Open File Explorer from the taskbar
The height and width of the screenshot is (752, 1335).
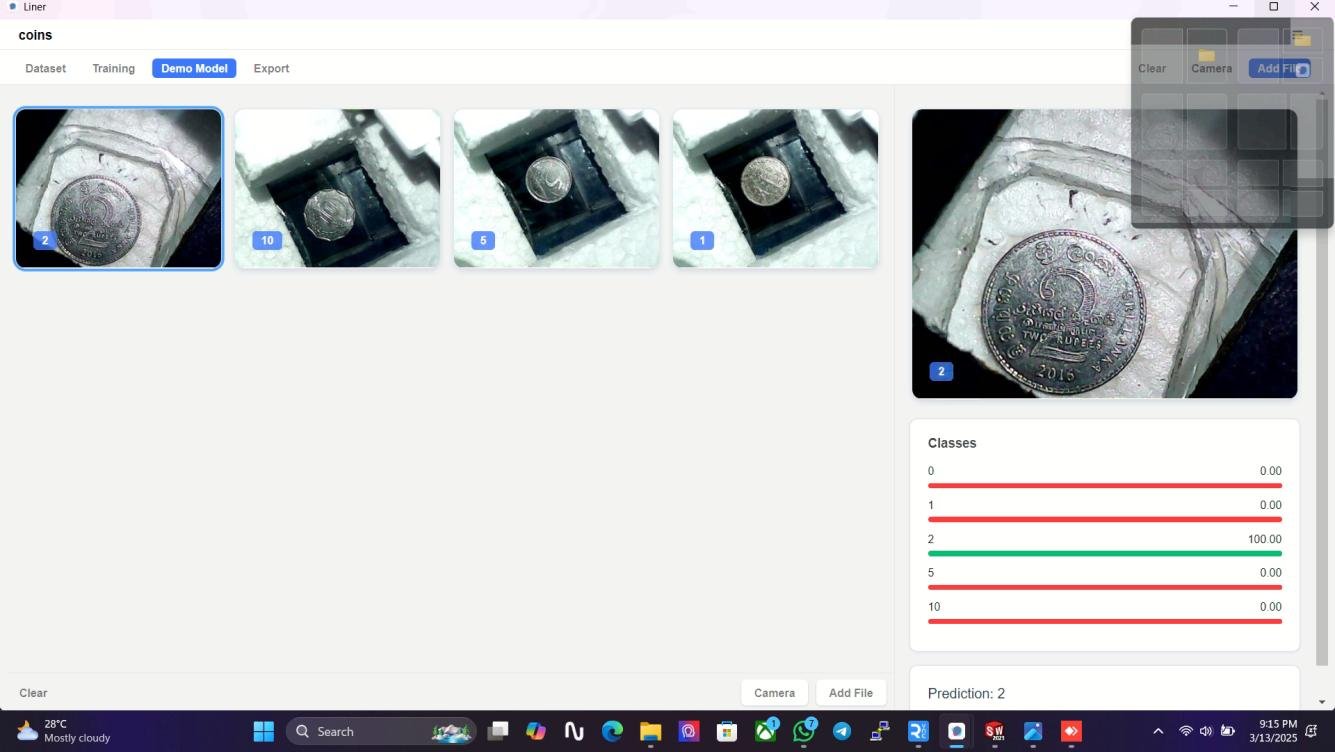(650, 731)
